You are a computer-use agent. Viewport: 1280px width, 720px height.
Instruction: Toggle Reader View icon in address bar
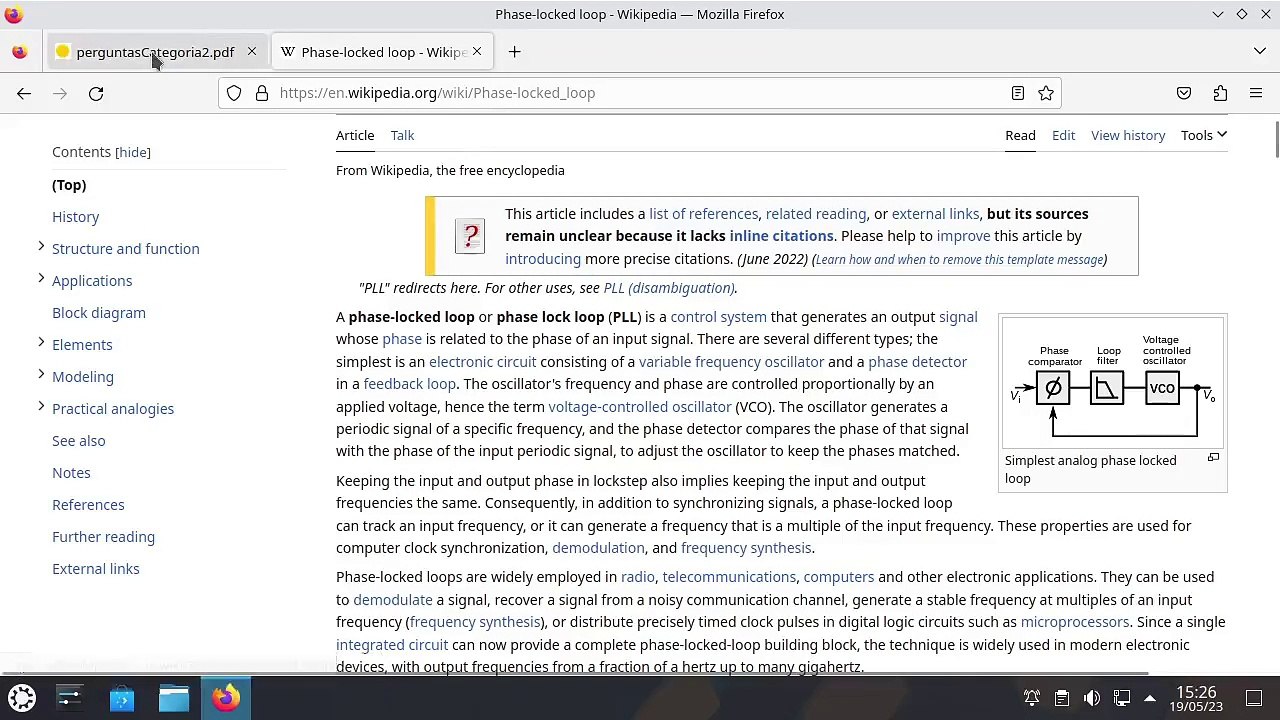(1018, 93)
